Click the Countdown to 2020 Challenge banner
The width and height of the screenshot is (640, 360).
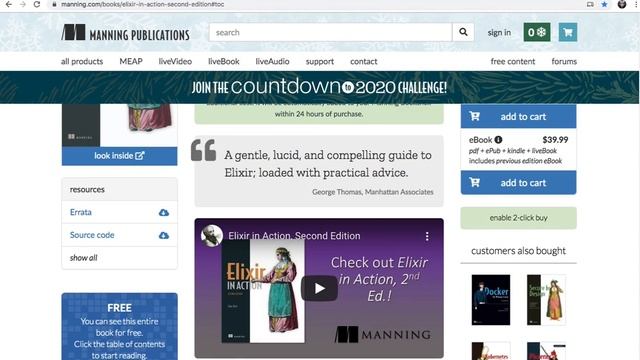(319, 87)
